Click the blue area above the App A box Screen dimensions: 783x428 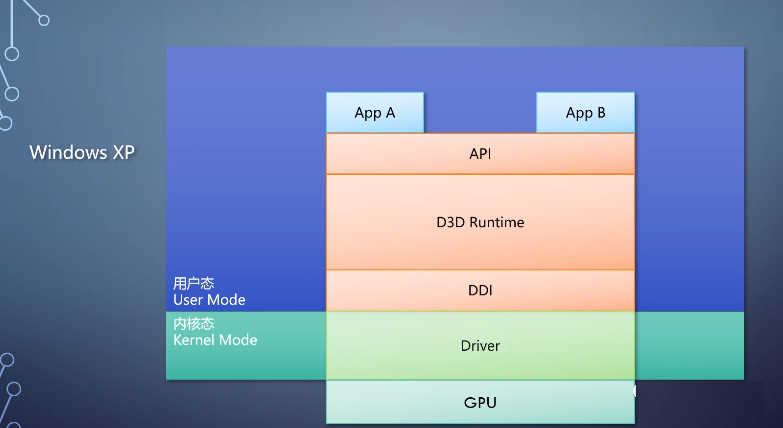(375, 70)
